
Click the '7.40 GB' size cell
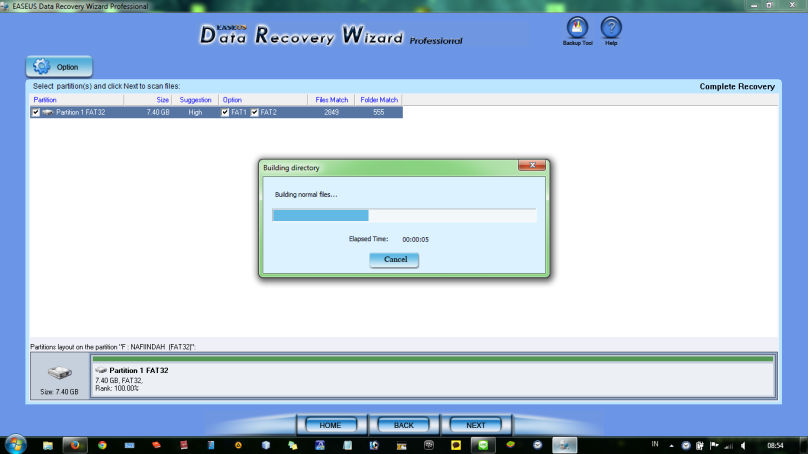coord(158,112)
